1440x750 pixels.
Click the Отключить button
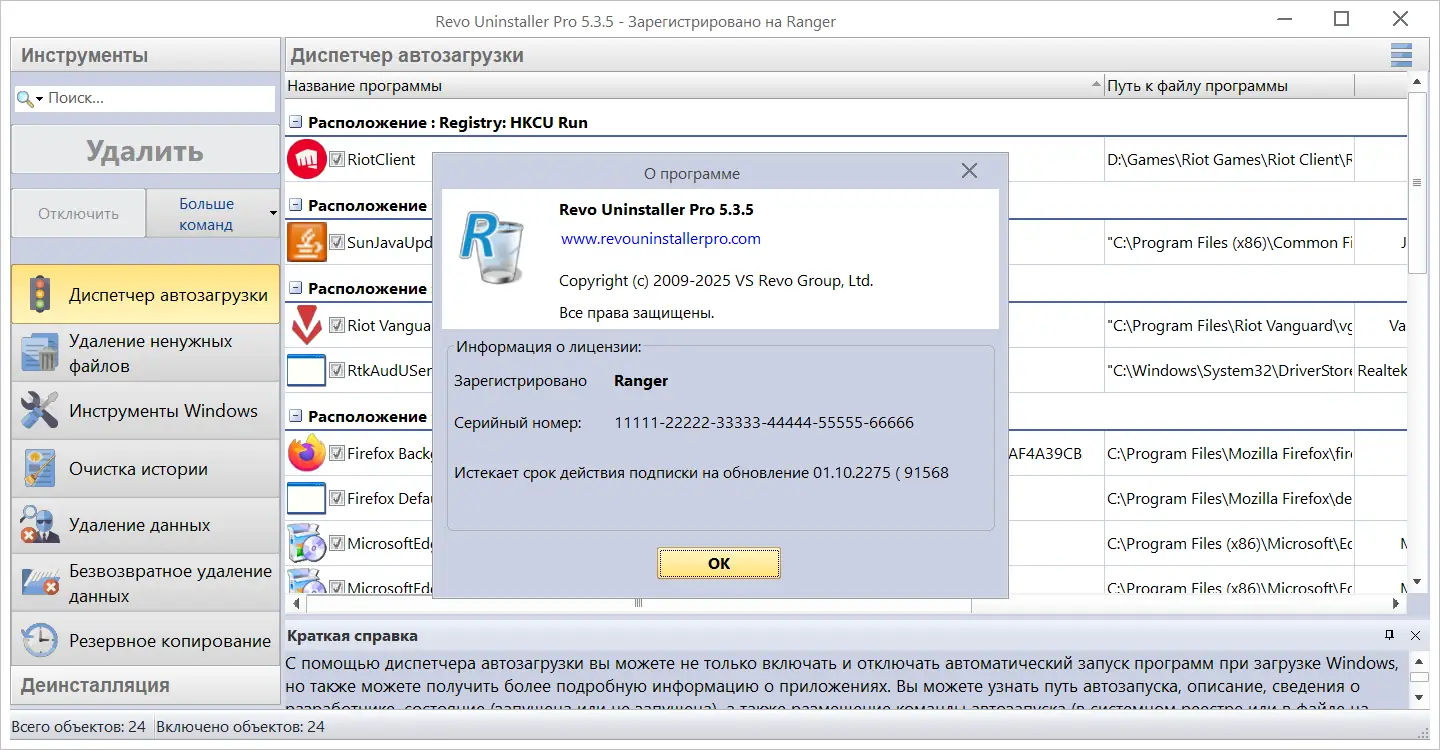tap(79, 213)
